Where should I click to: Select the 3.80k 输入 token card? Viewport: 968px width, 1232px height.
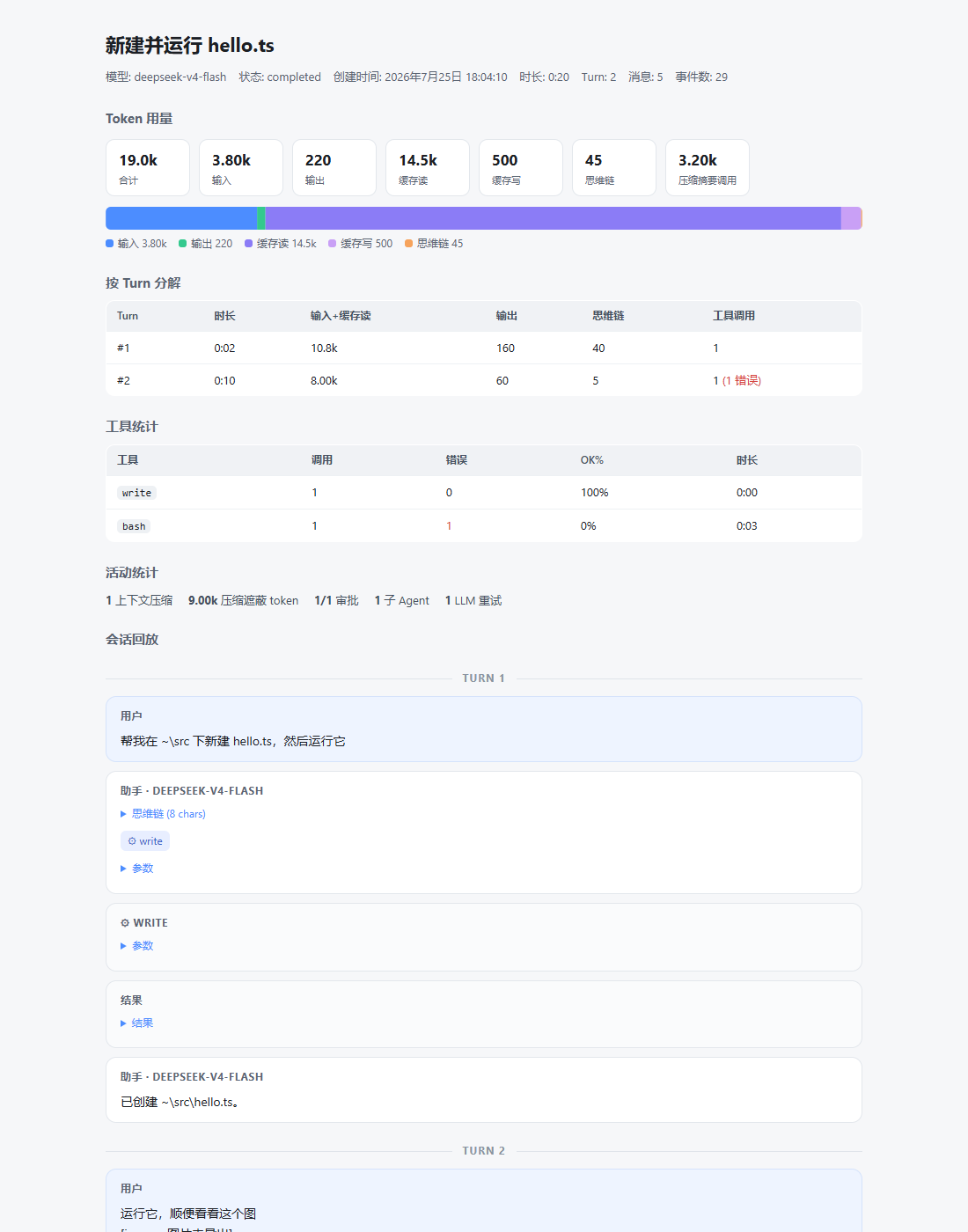[241, 167]
